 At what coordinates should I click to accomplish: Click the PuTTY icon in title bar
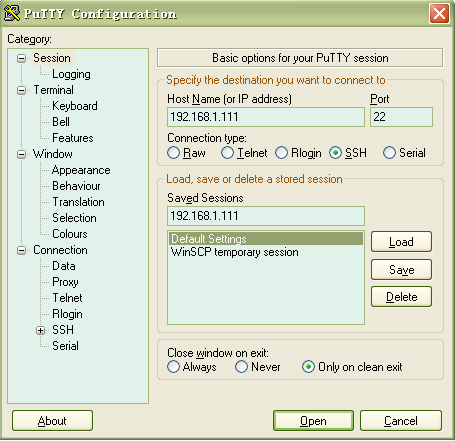[12, 13]
